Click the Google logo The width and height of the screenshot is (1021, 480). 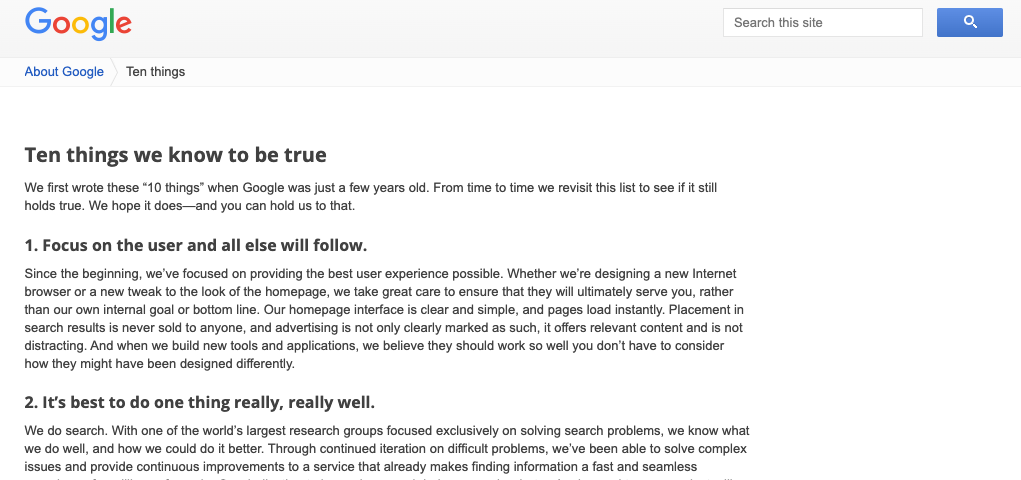(78, 24)
